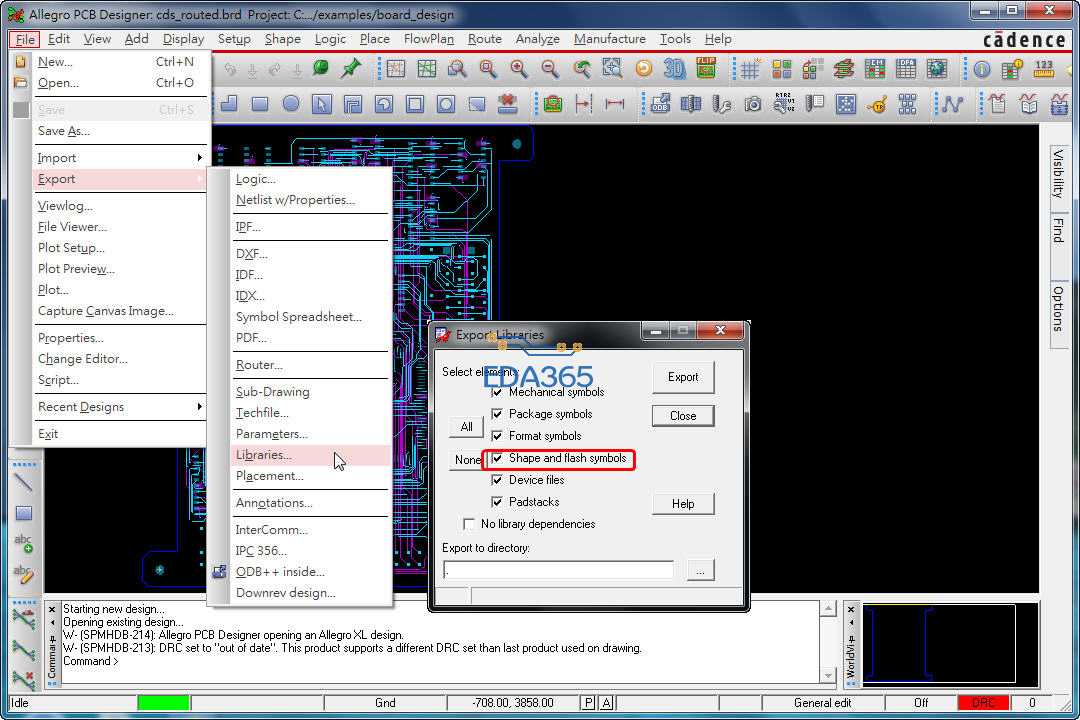Viewport: 1080px width, 720px height.
Task: Open the DFA spreadsheet icon
Action: 906,68
